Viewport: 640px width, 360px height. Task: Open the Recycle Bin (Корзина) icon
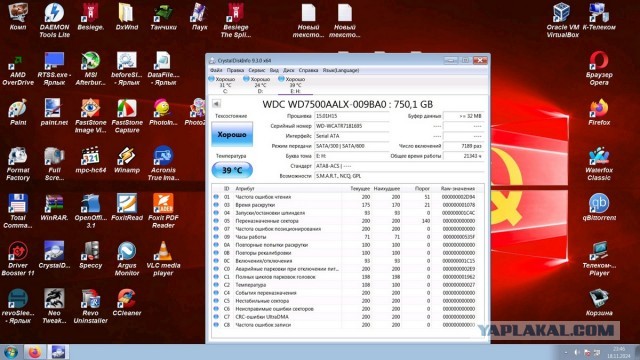(x=599, y=302)
